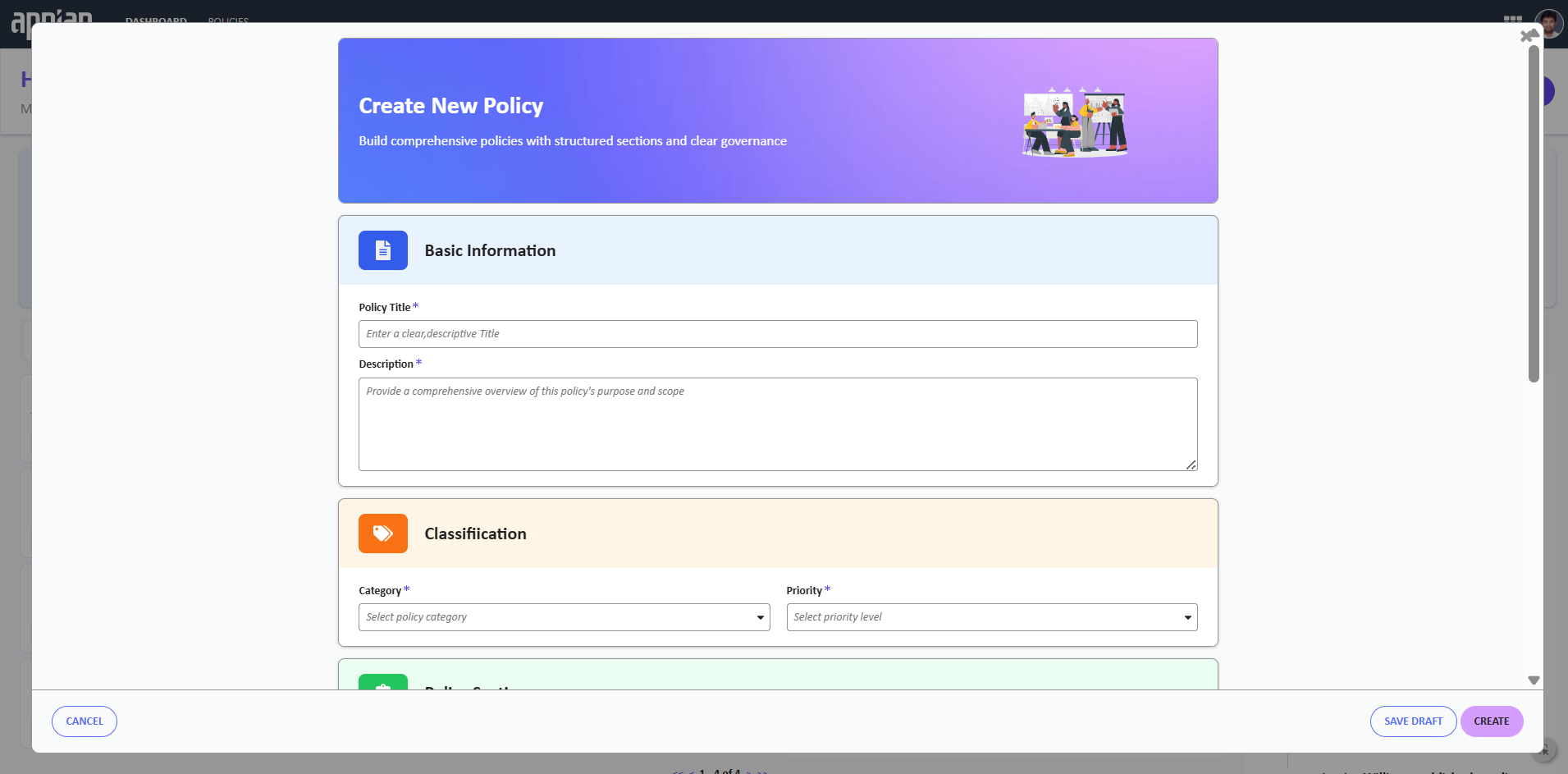Close the Create New Policy dialog
Image resolution: width=1568 pixels, height=774 pixels.
point(1526,36)
